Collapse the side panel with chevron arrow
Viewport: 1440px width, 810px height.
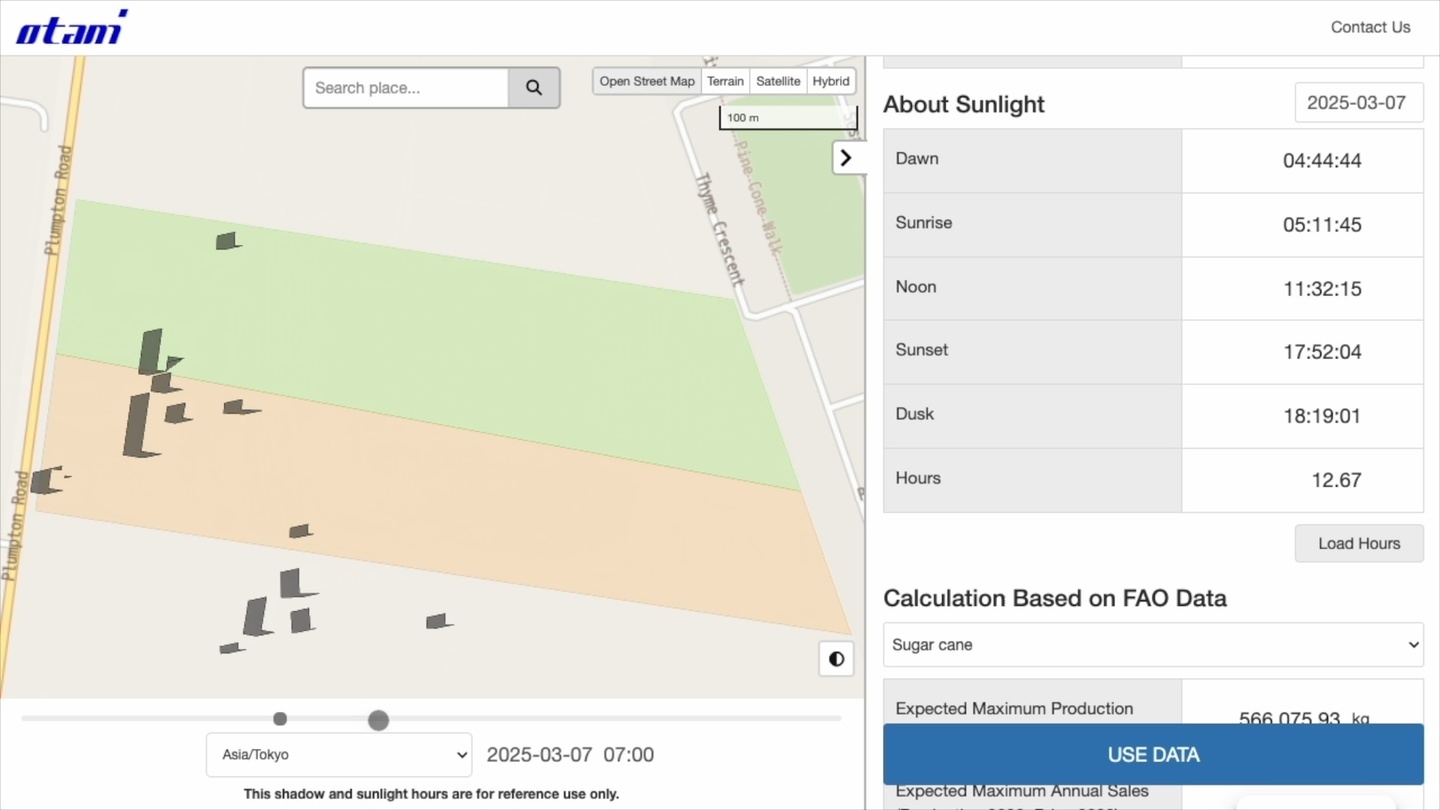point(846,158)
